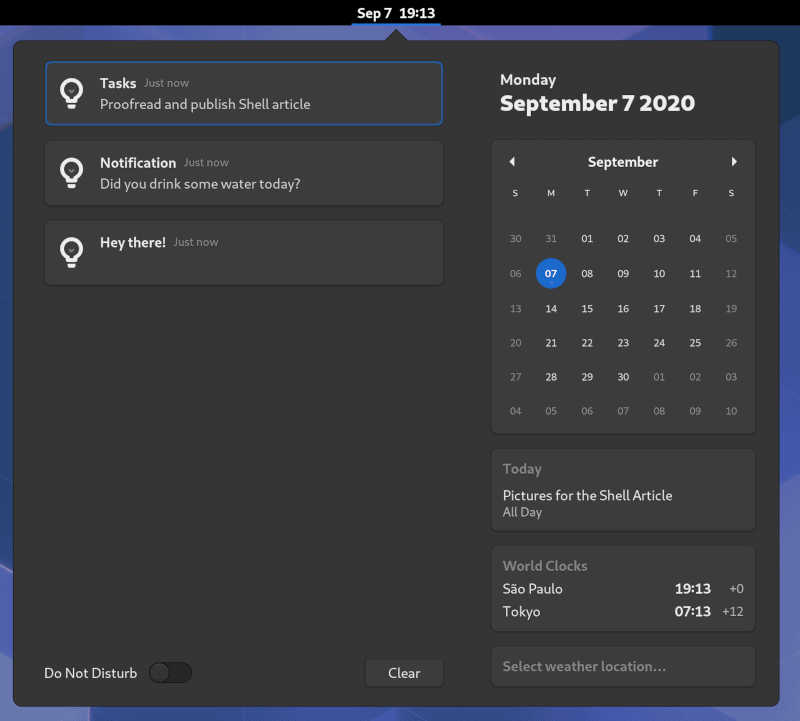
Task: Open the Hey there! notification
Action: pos(244,252)
